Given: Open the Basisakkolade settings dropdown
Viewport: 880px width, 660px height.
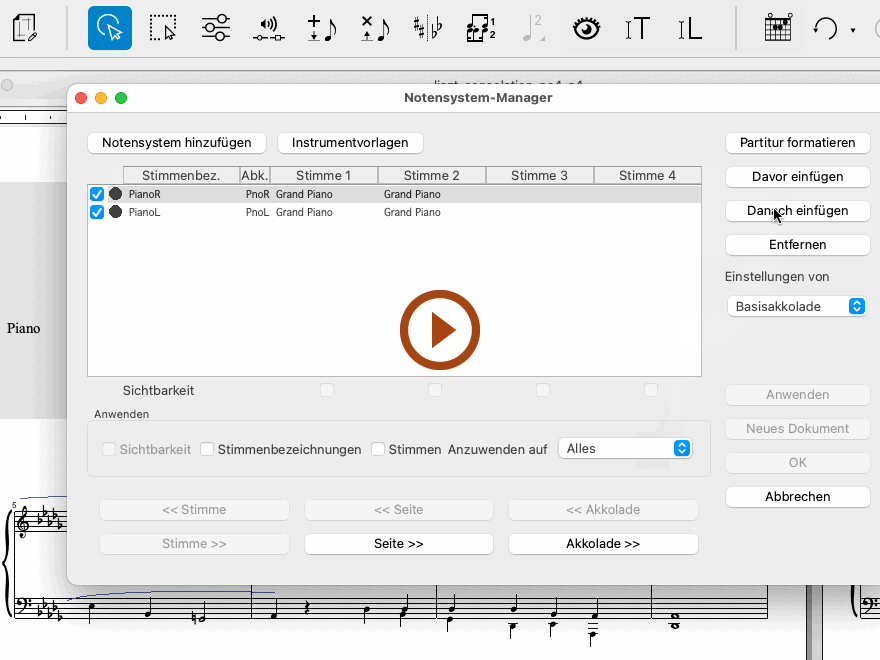Looking at the screenshot, I should coord(796,307).
